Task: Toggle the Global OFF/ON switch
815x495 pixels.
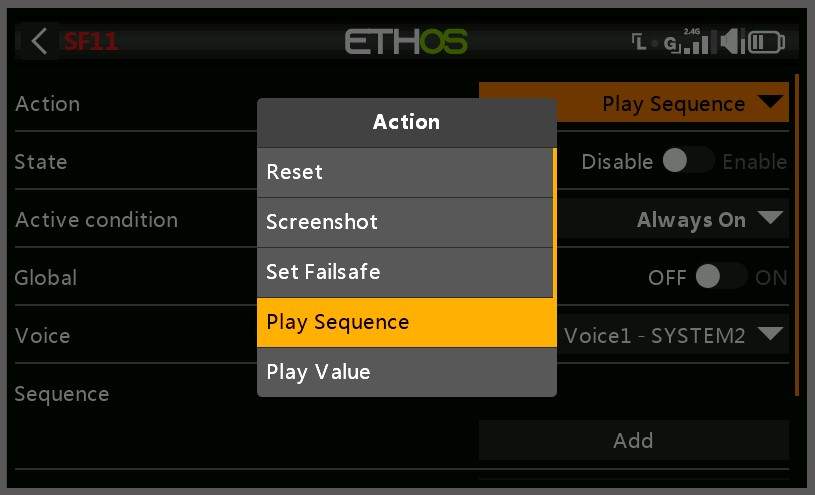Action: click(720, 277)
